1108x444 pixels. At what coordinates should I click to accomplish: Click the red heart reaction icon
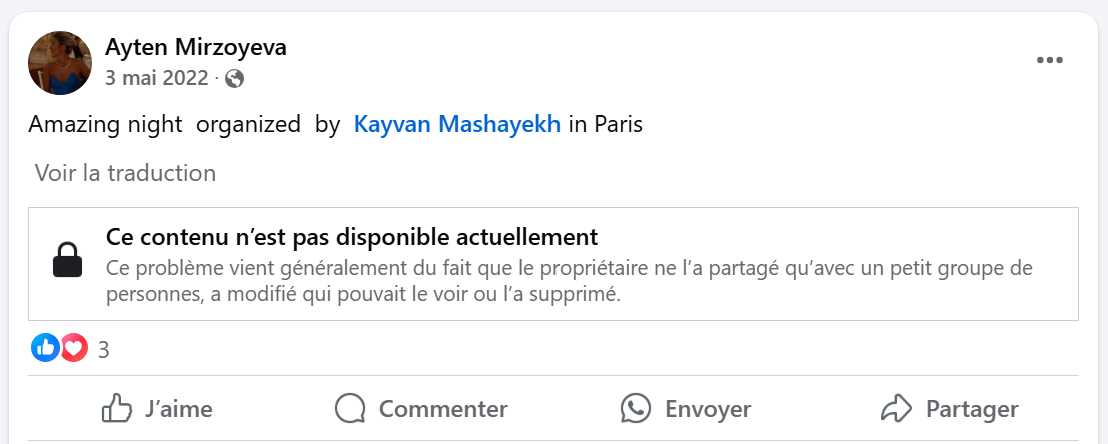(x=73, y=348)
